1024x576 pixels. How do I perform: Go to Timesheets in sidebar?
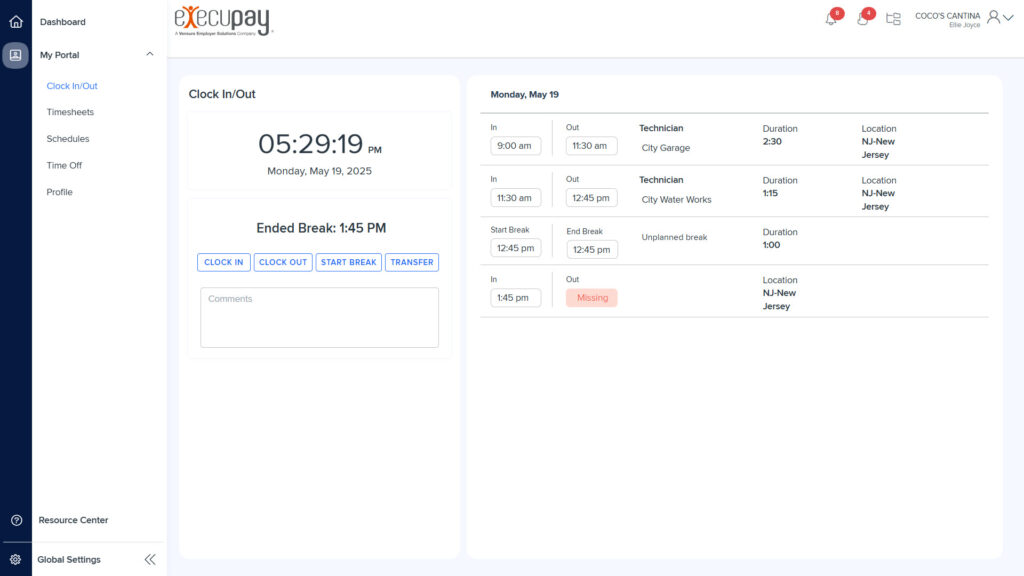coord(70,112)
